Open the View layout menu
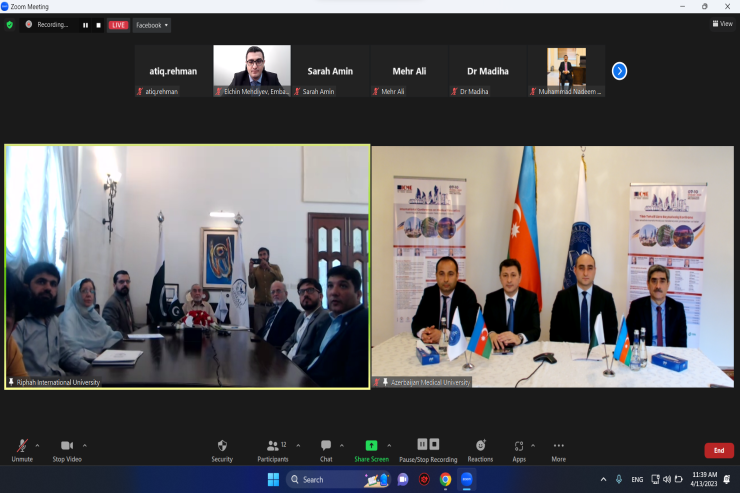Viewport: 740px width, 493px height. 721,24
